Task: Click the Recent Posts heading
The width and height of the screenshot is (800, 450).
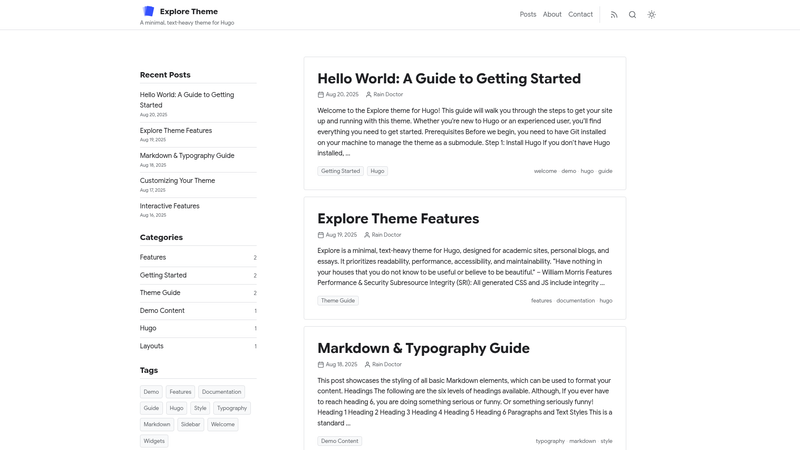Action: (165, 75)
